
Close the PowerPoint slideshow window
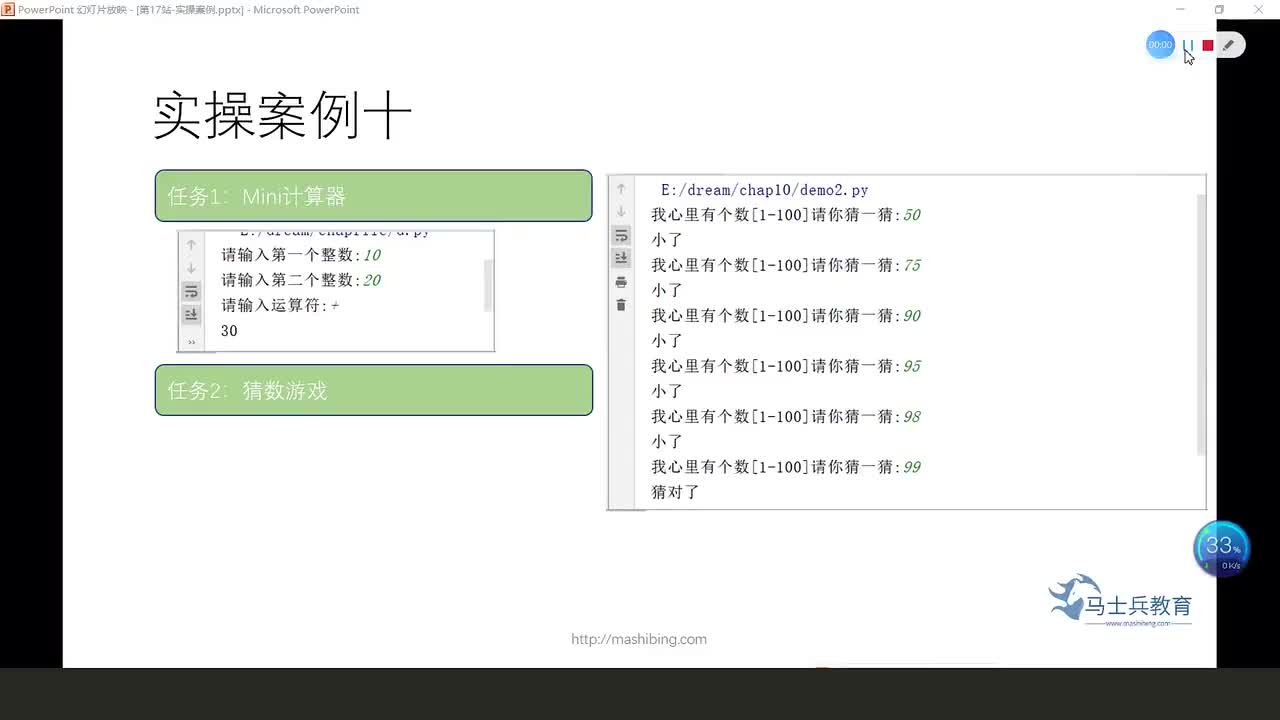1259,9
